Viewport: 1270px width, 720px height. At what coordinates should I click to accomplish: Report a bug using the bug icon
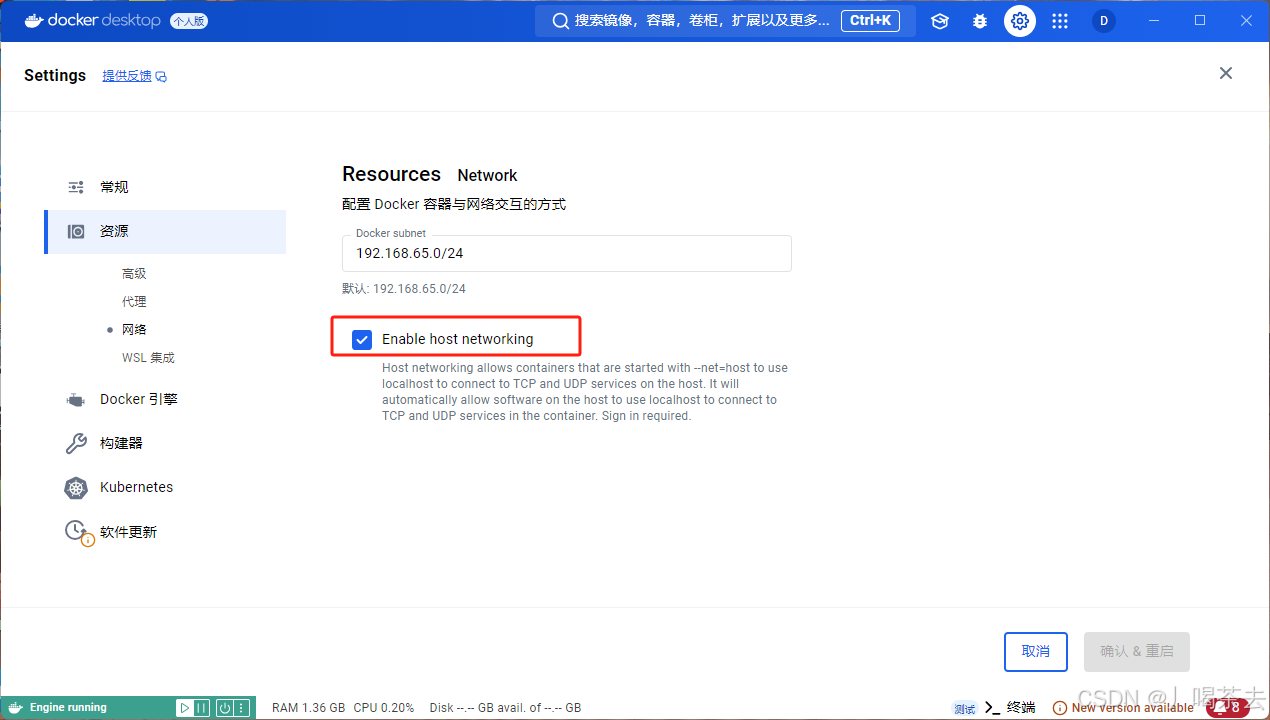[979, 20]
